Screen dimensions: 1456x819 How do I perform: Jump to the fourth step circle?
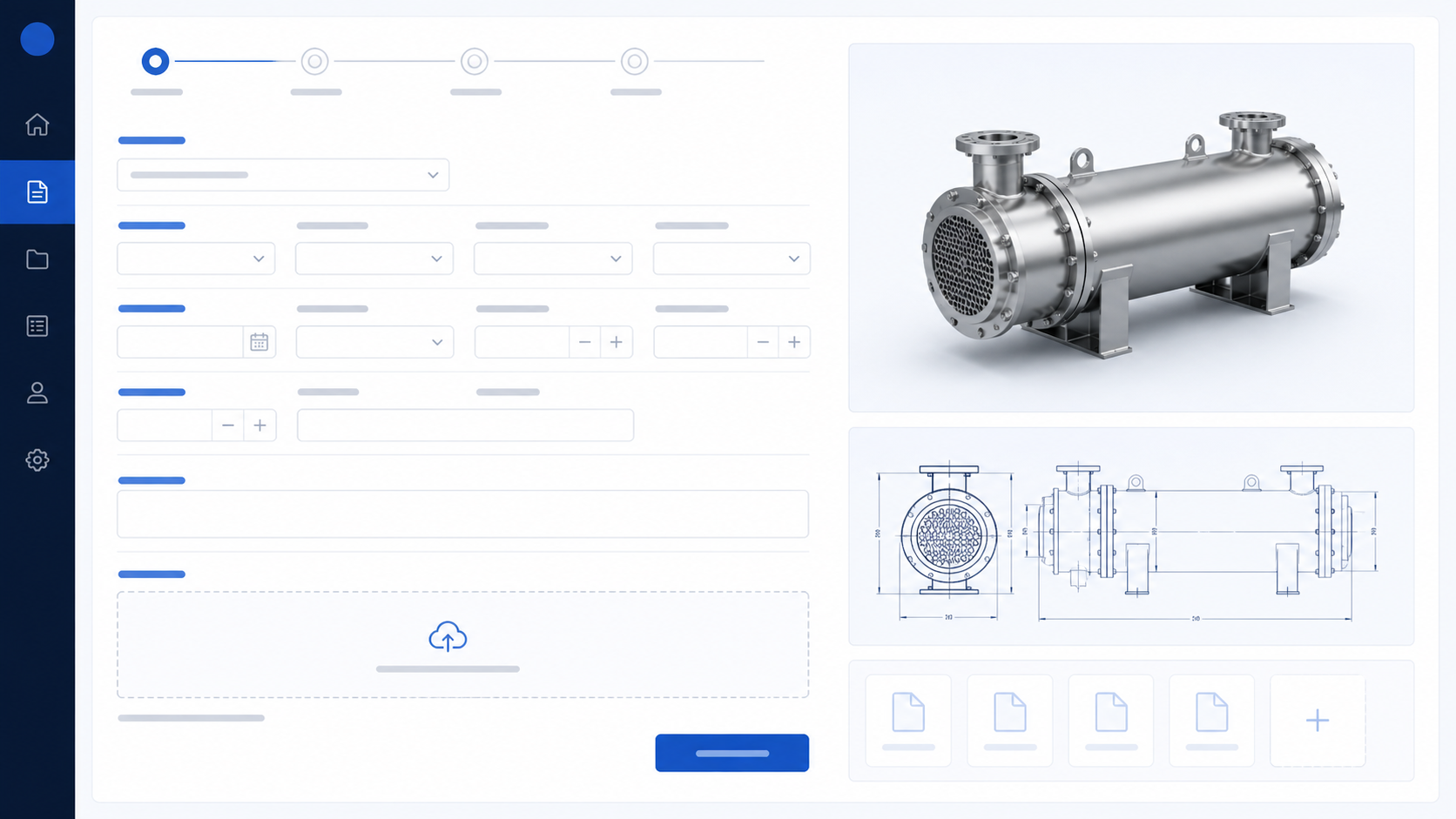click(635, 61)
